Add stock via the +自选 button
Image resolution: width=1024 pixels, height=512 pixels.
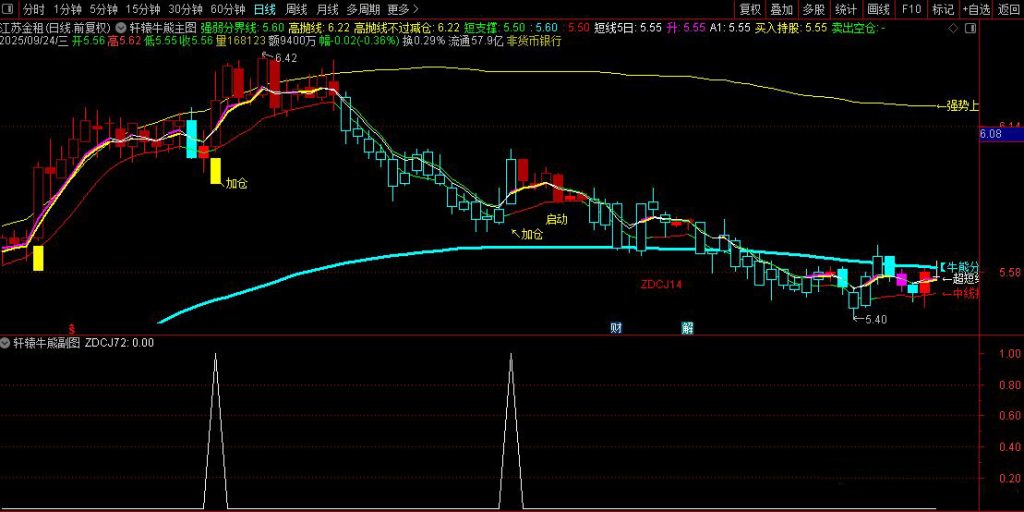click(x=976, y=9)
